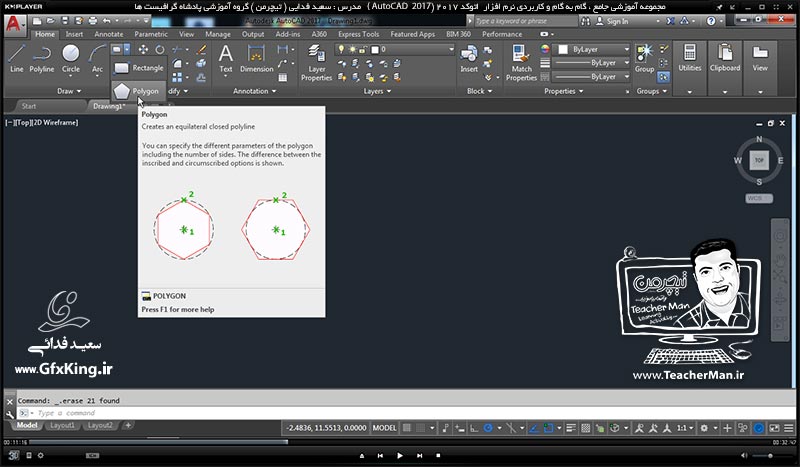800x467 pixels.
Task: Choose Polygon from the flyout
Action: point(138,91)
